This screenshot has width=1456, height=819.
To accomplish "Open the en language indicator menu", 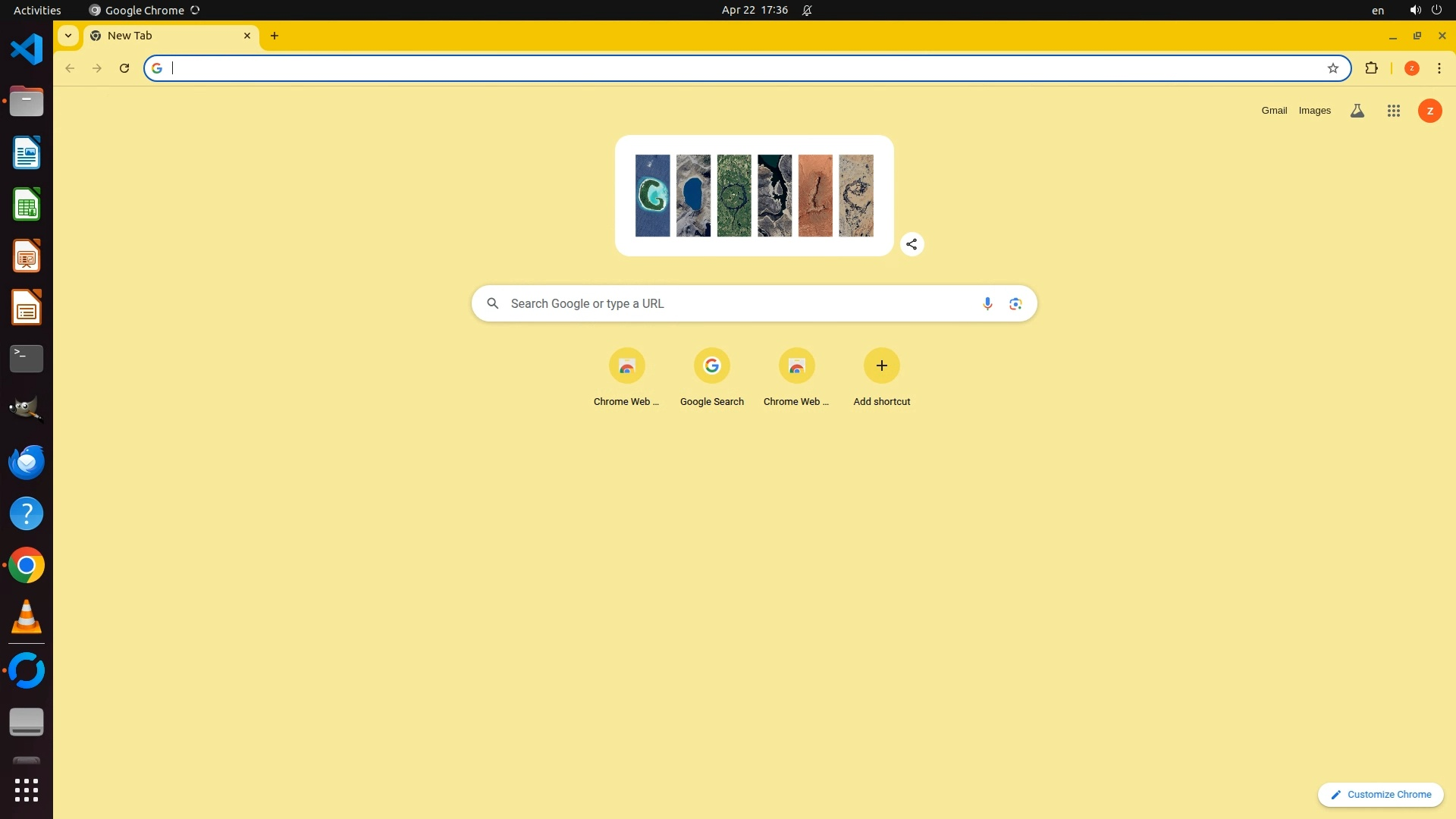I will coord(1377,11).
